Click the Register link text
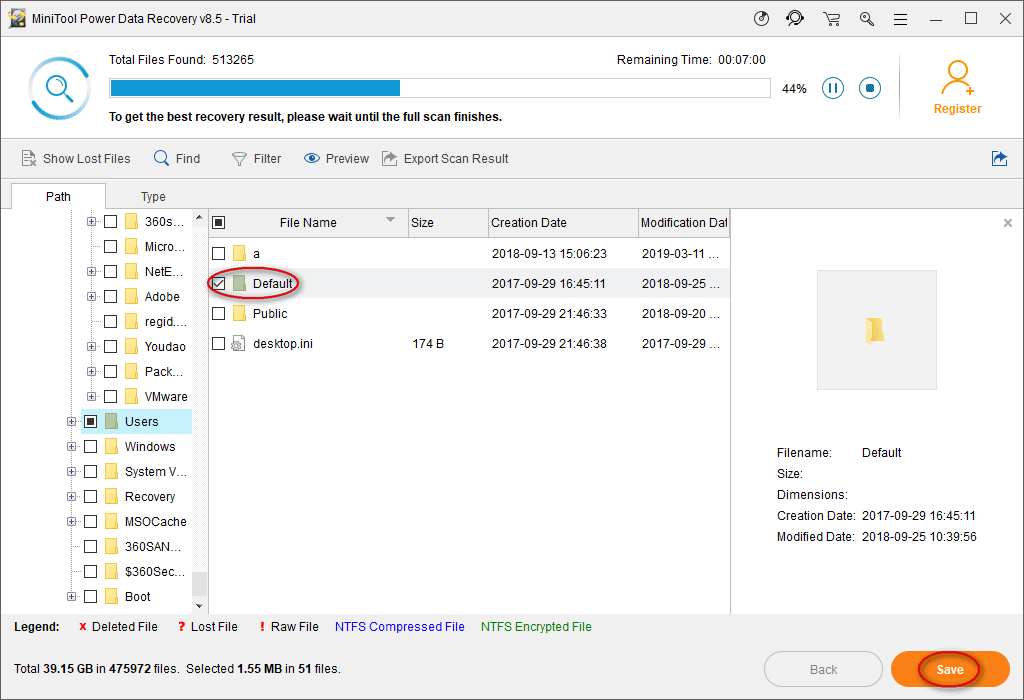Screen dimensions: 1024x700 tap(957, 109)
